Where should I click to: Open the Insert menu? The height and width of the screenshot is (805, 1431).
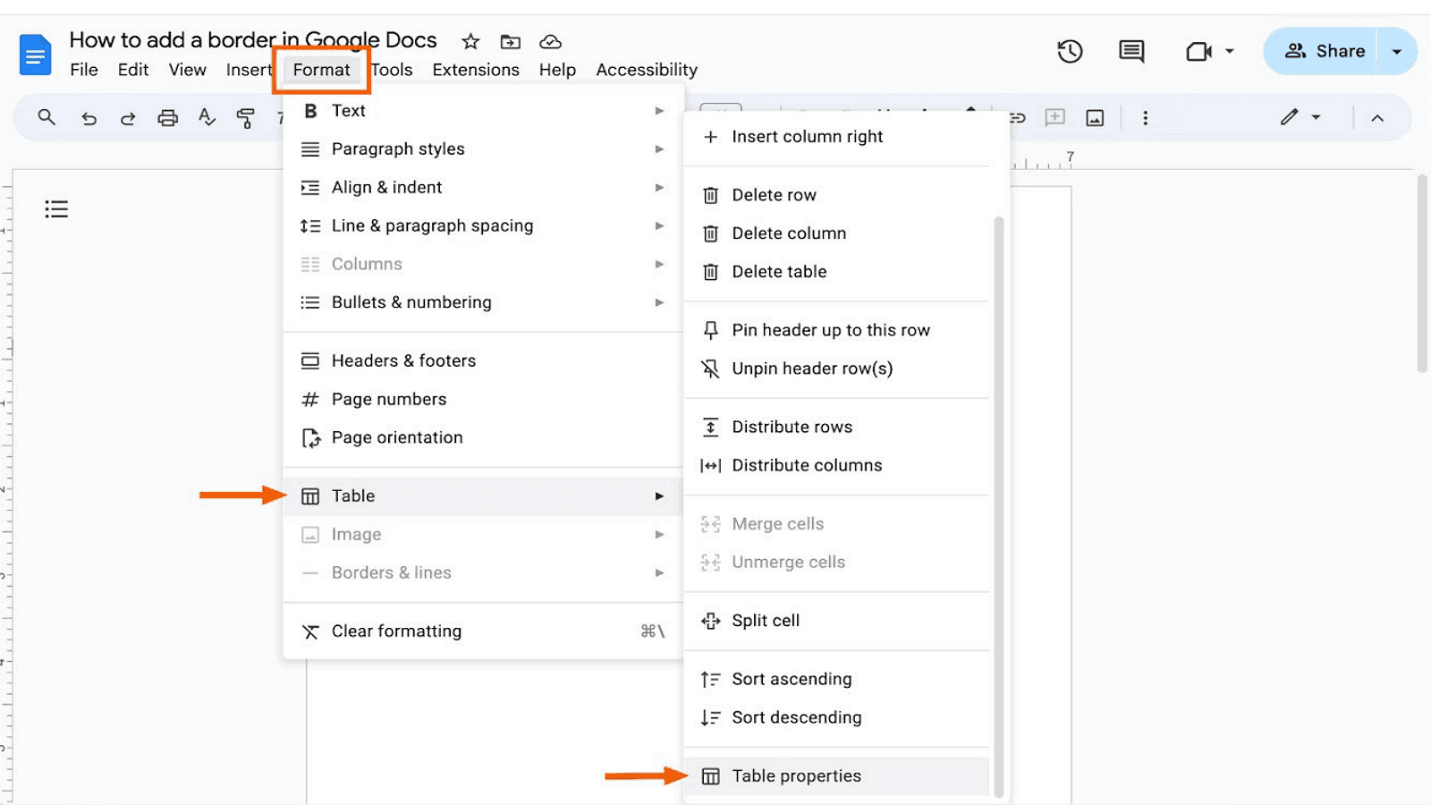coord(248,70)
